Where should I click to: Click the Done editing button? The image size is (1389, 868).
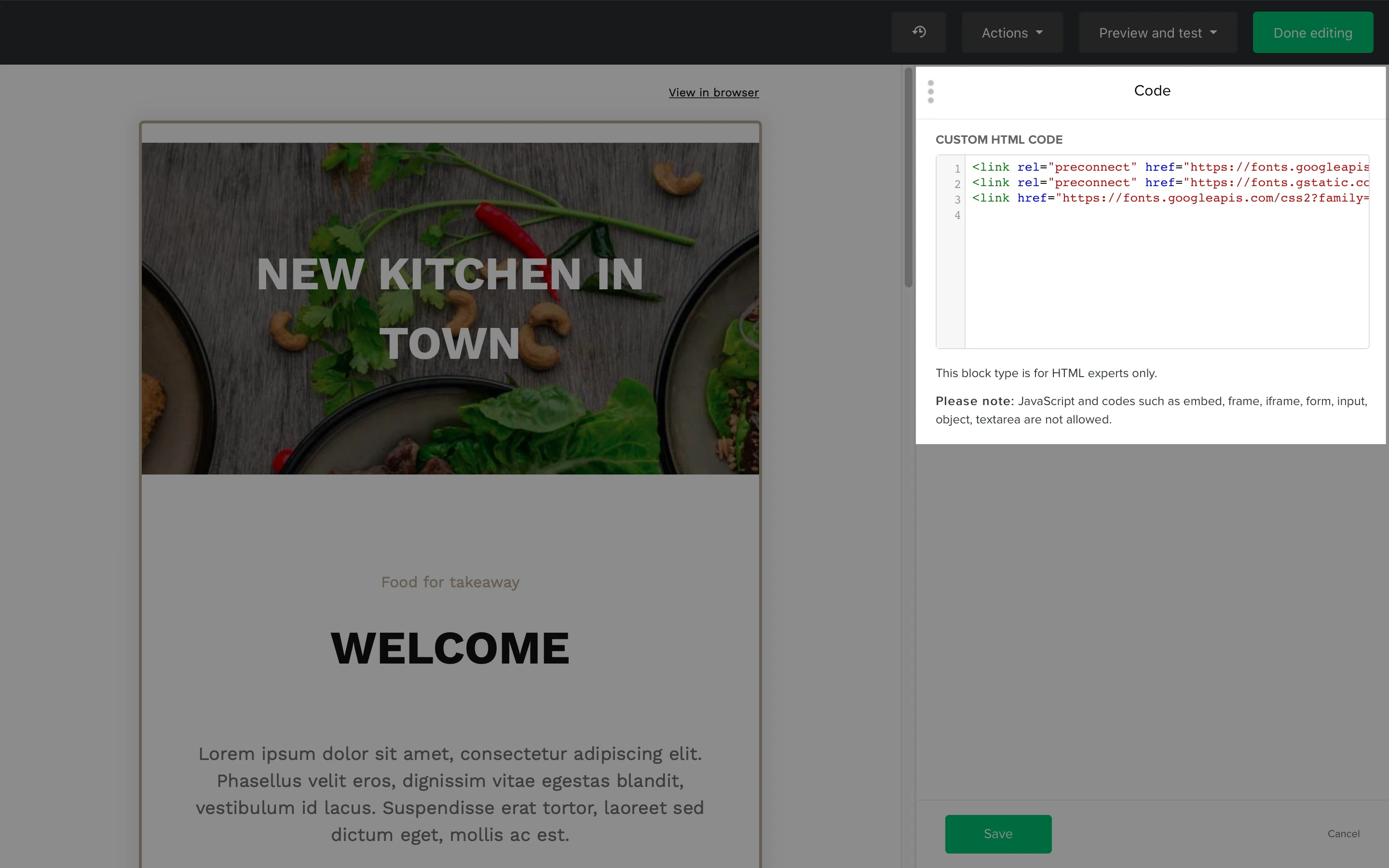[x=1312, y=33]
